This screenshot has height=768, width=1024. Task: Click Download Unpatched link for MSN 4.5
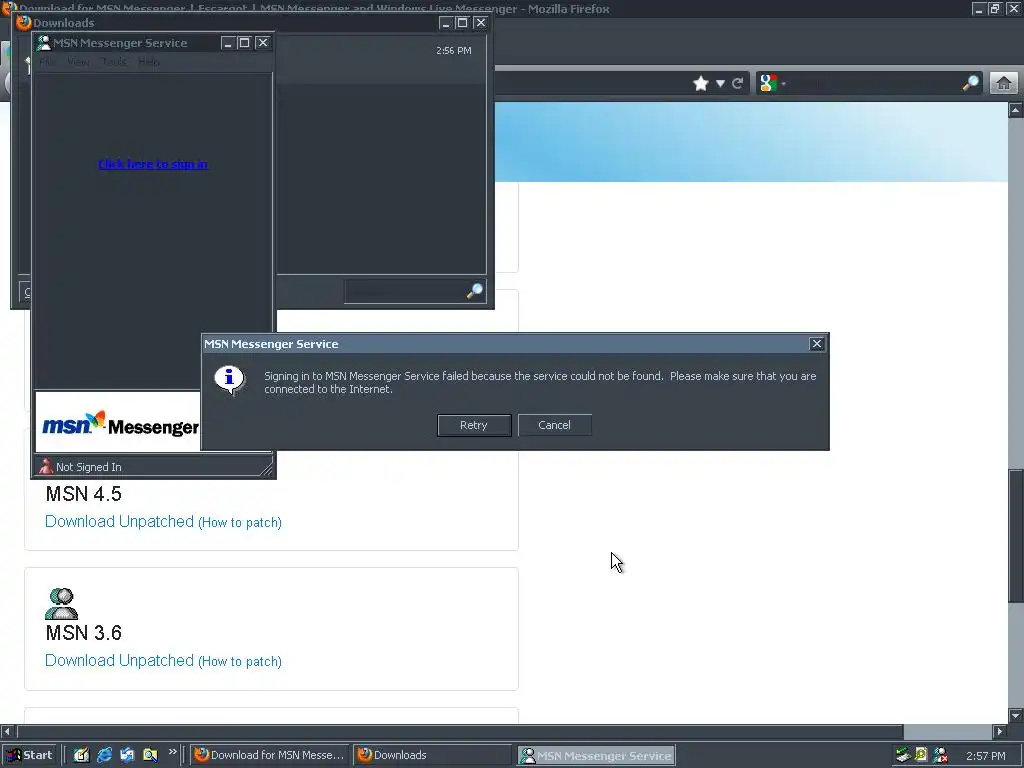point(120,521)
